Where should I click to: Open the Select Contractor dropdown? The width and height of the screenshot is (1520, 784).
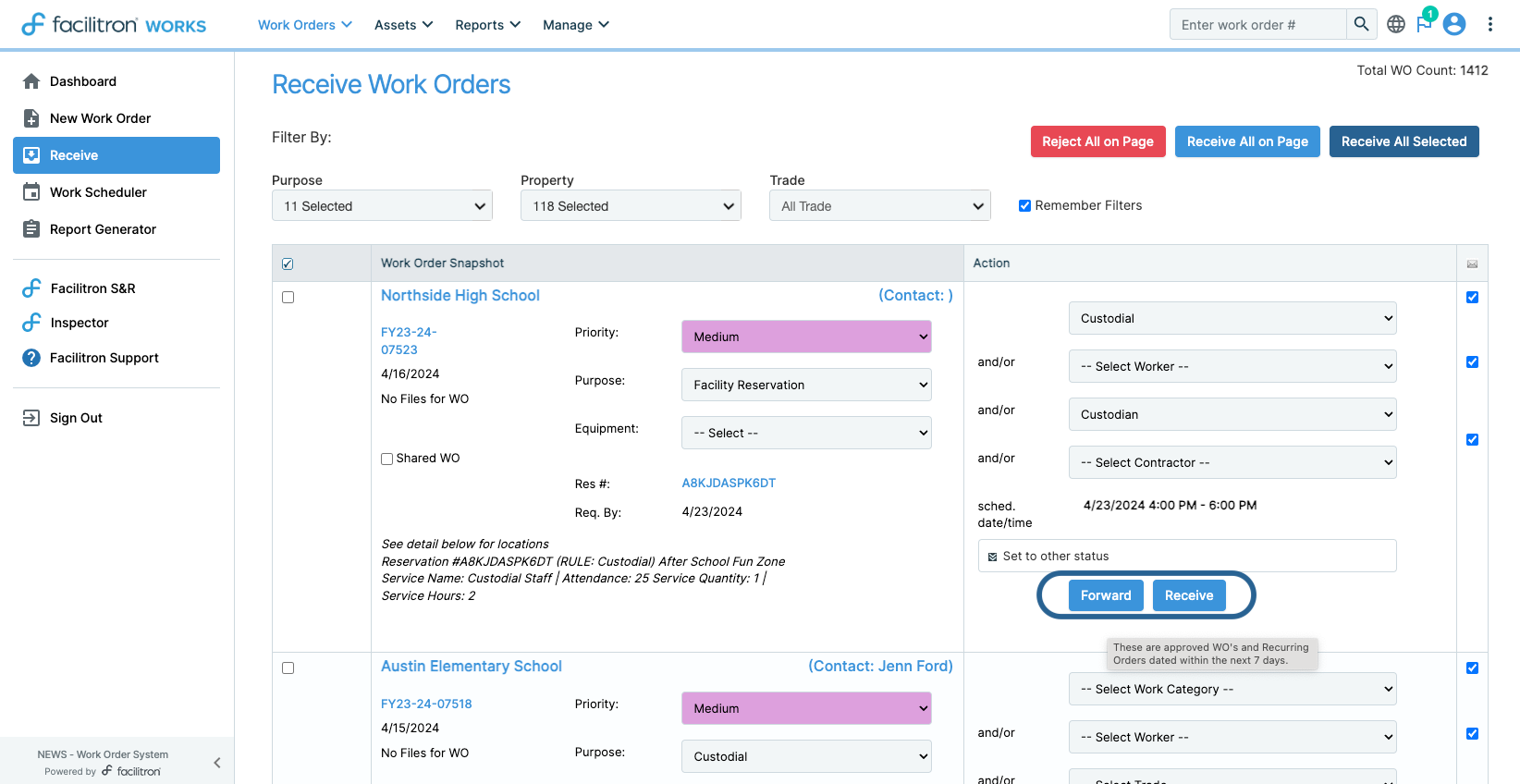pyautogui.click(x=1232, y=462)
